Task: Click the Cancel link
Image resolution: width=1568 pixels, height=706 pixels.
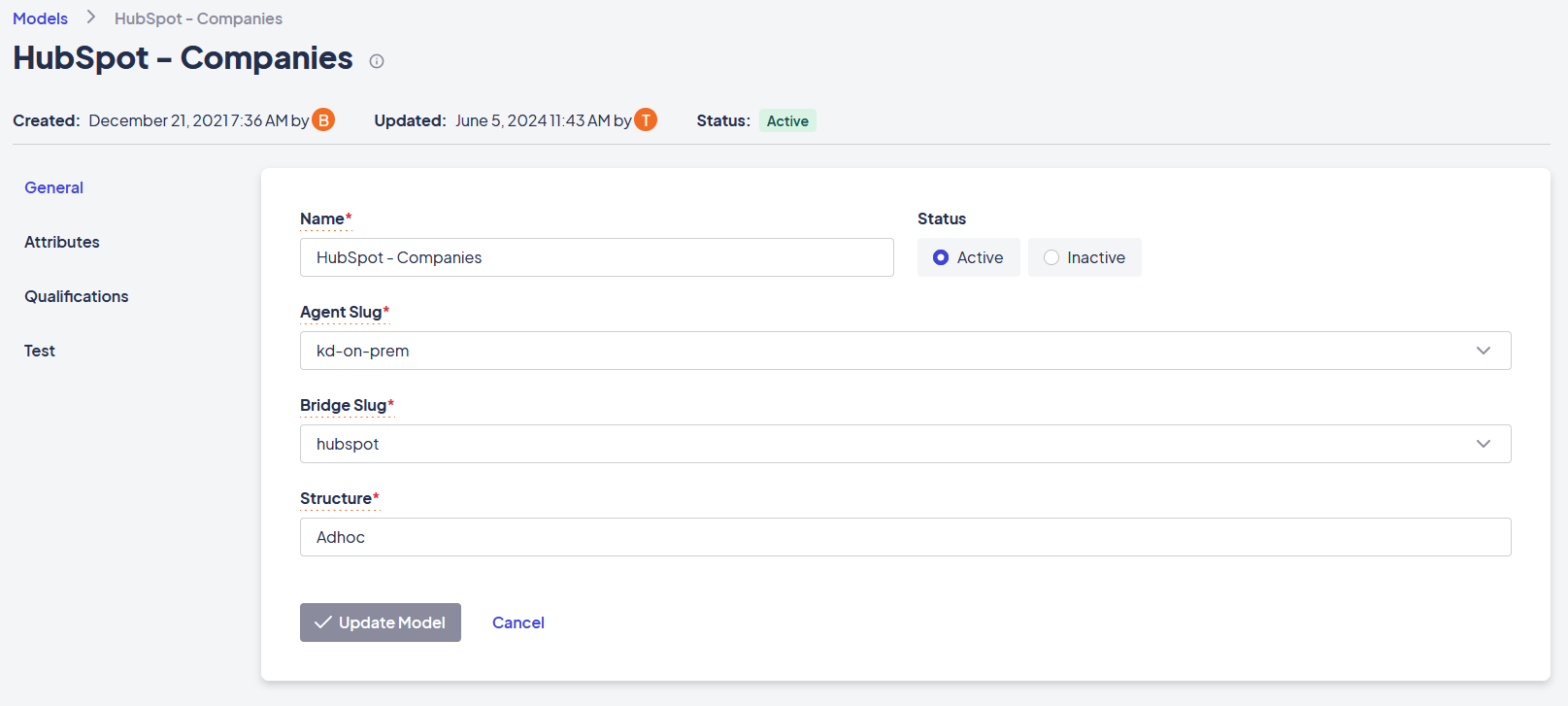Action: click(518, 622)
